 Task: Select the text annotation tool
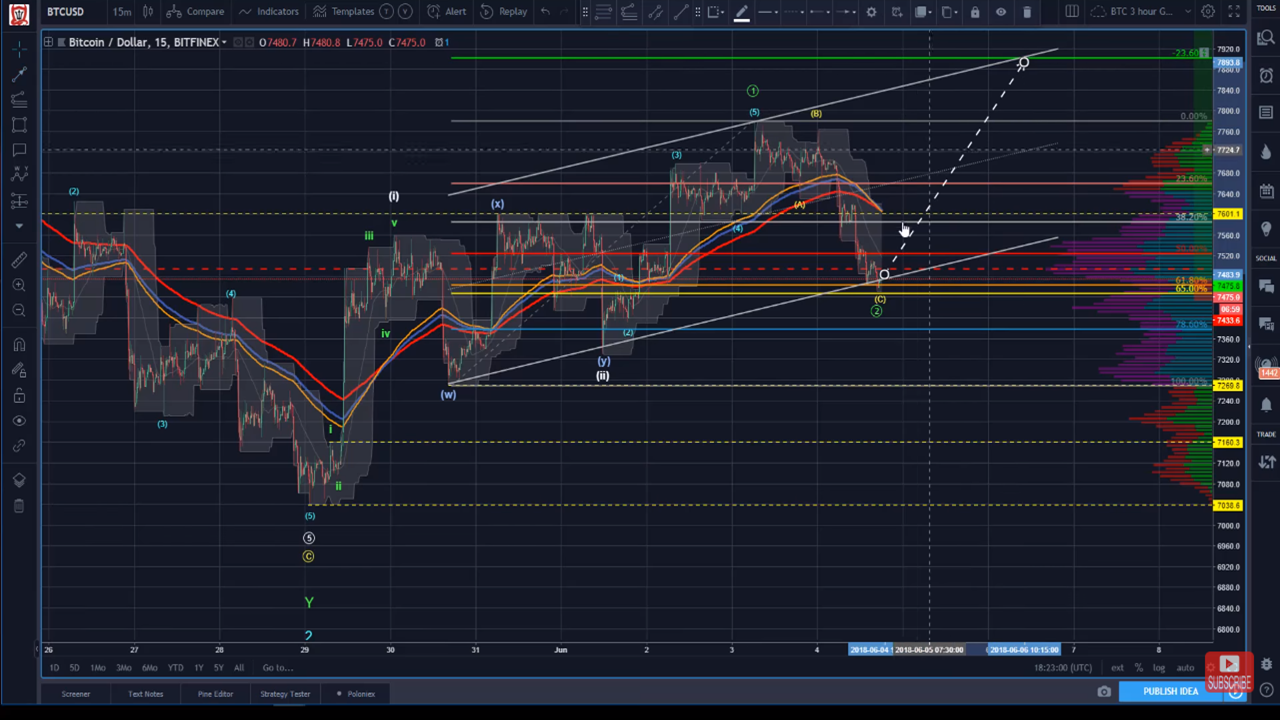(19, 150)
